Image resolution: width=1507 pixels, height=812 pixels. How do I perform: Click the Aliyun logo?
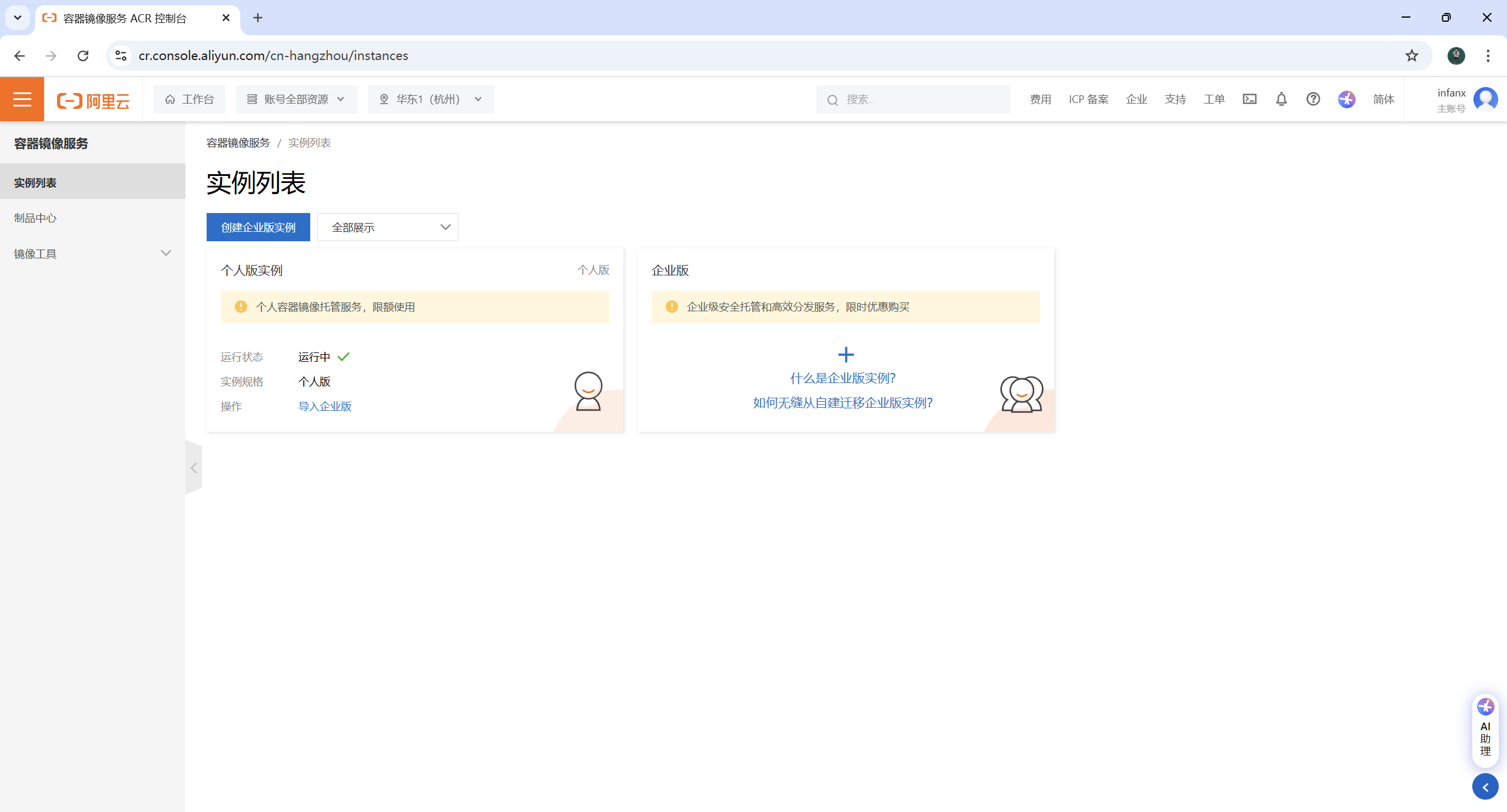tap(93, 101)
